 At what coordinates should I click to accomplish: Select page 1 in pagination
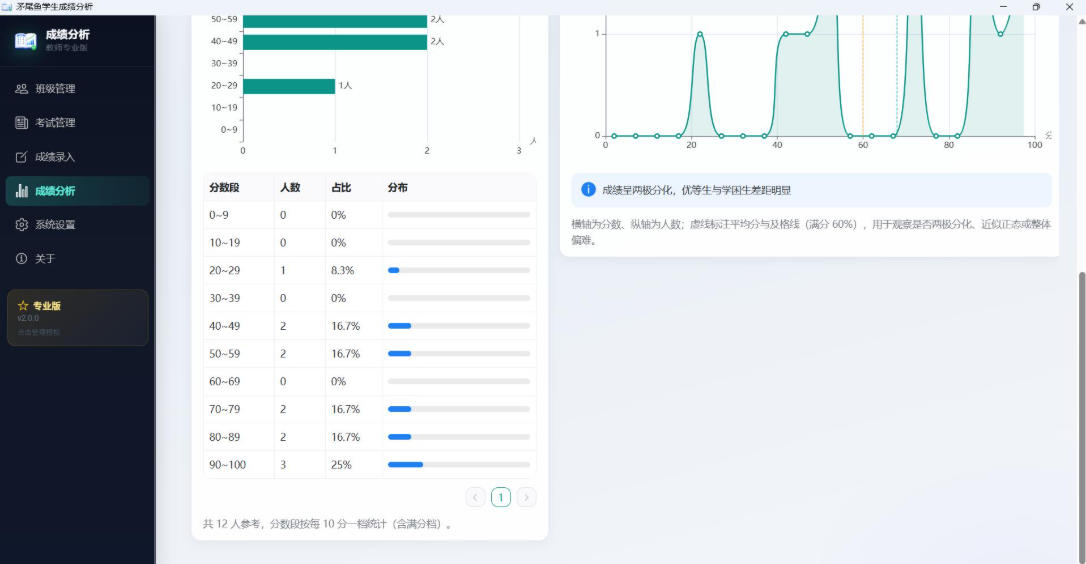point(501,497)
